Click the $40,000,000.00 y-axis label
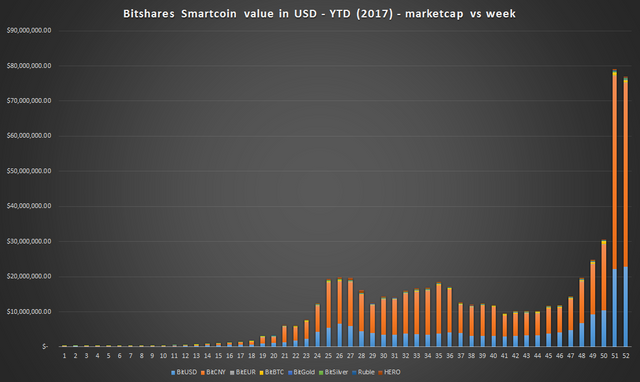The width and height of the screenshot is (640, 382). (29, 206)
